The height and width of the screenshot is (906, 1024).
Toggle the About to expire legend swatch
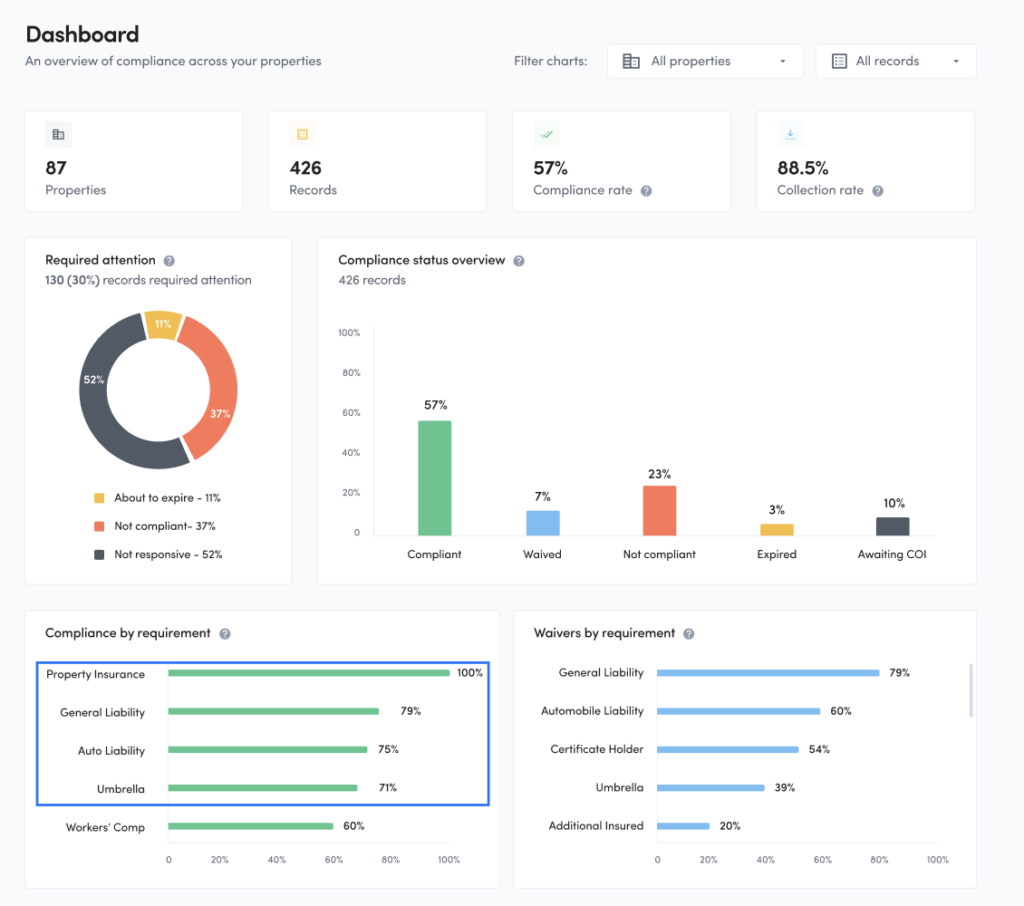[99, 498]
